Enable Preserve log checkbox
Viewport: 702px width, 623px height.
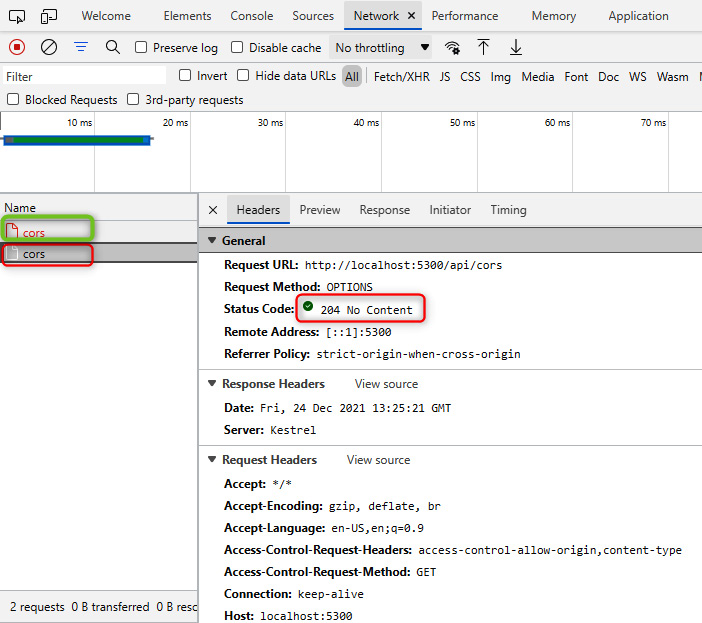[x=141, y=47]
